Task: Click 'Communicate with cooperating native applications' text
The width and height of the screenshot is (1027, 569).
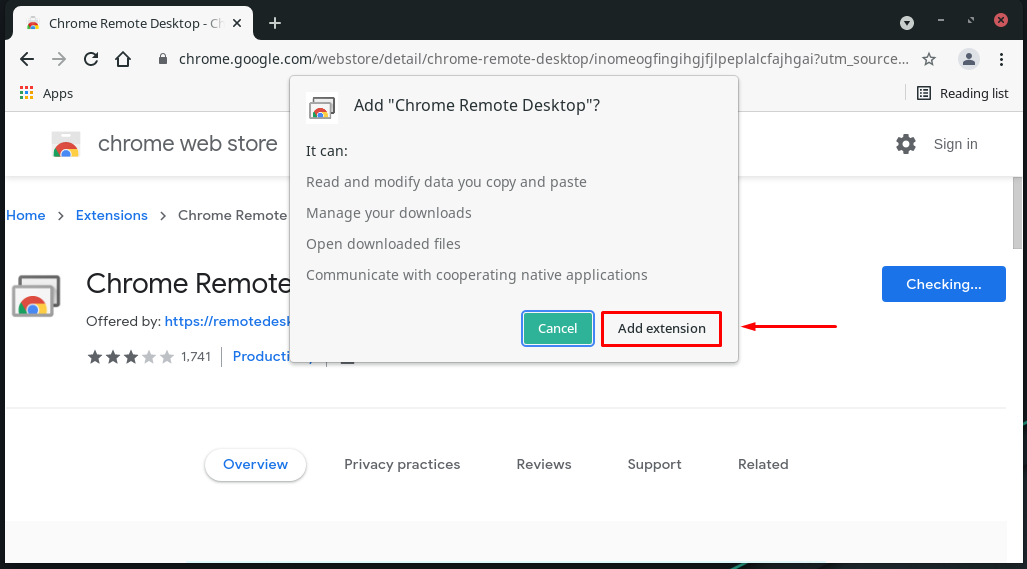Action: tap(477, 275)
